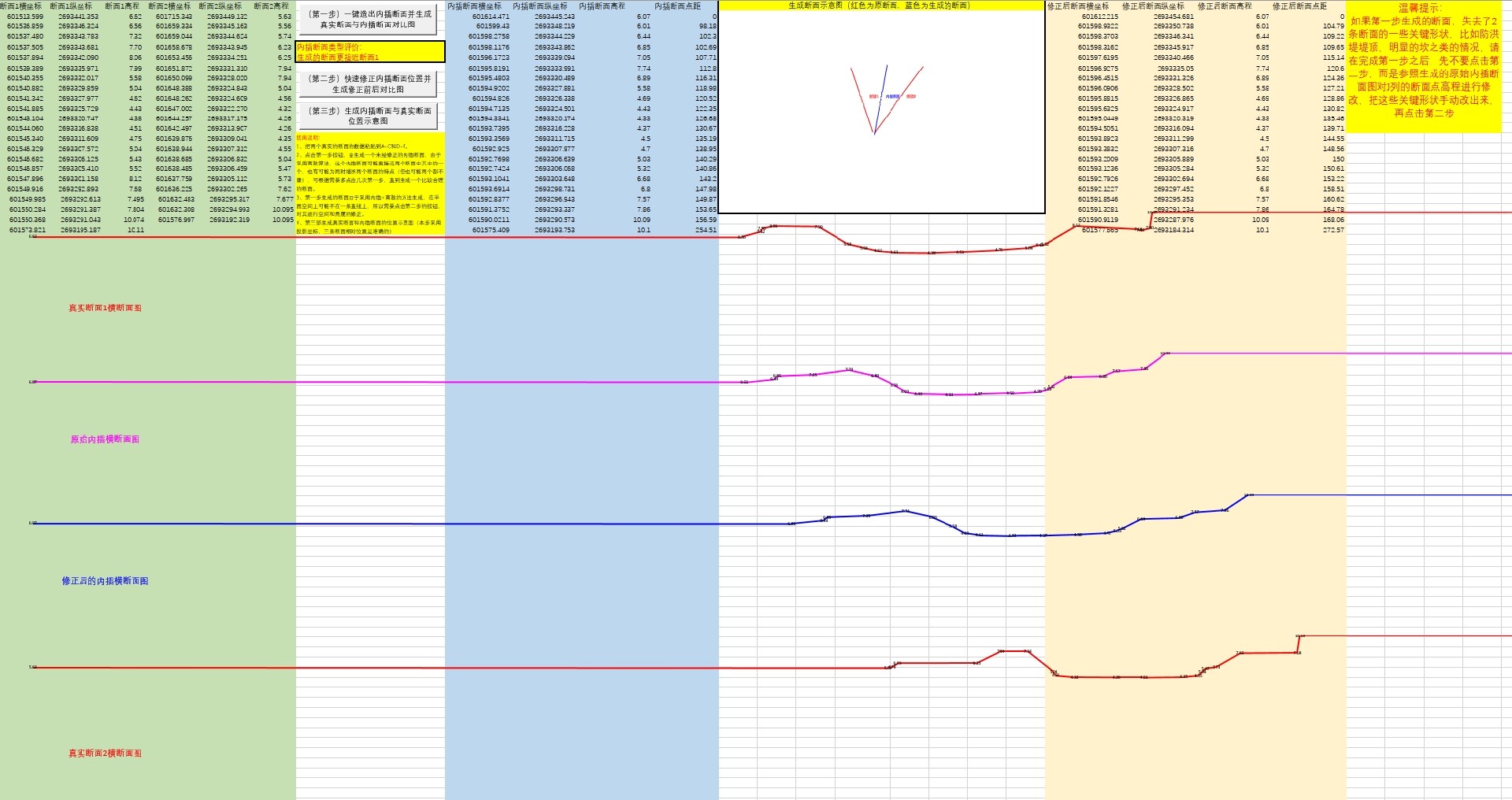Select cell with value 2693449.132
Viewport: 1512px width, 800px height.
point(228,17)
